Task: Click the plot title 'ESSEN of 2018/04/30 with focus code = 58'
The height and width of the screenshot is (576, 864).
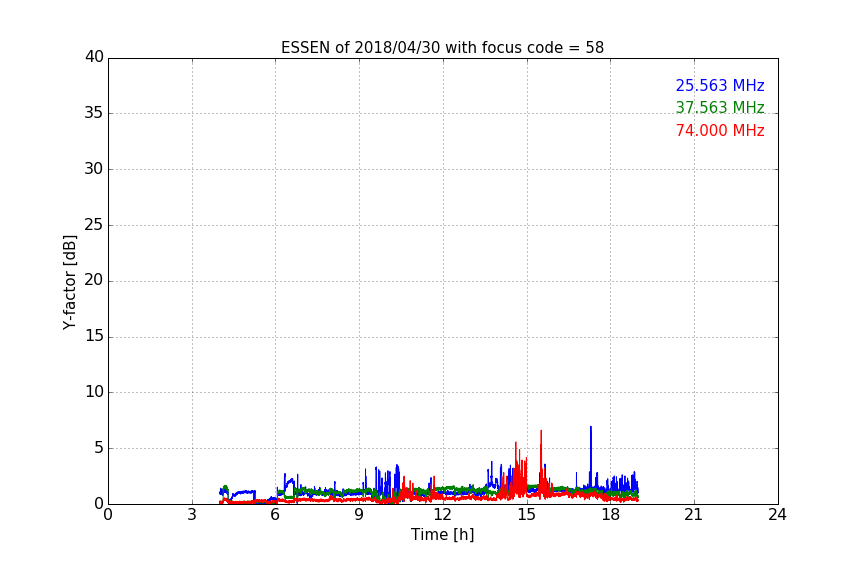Action: point(442,47)
